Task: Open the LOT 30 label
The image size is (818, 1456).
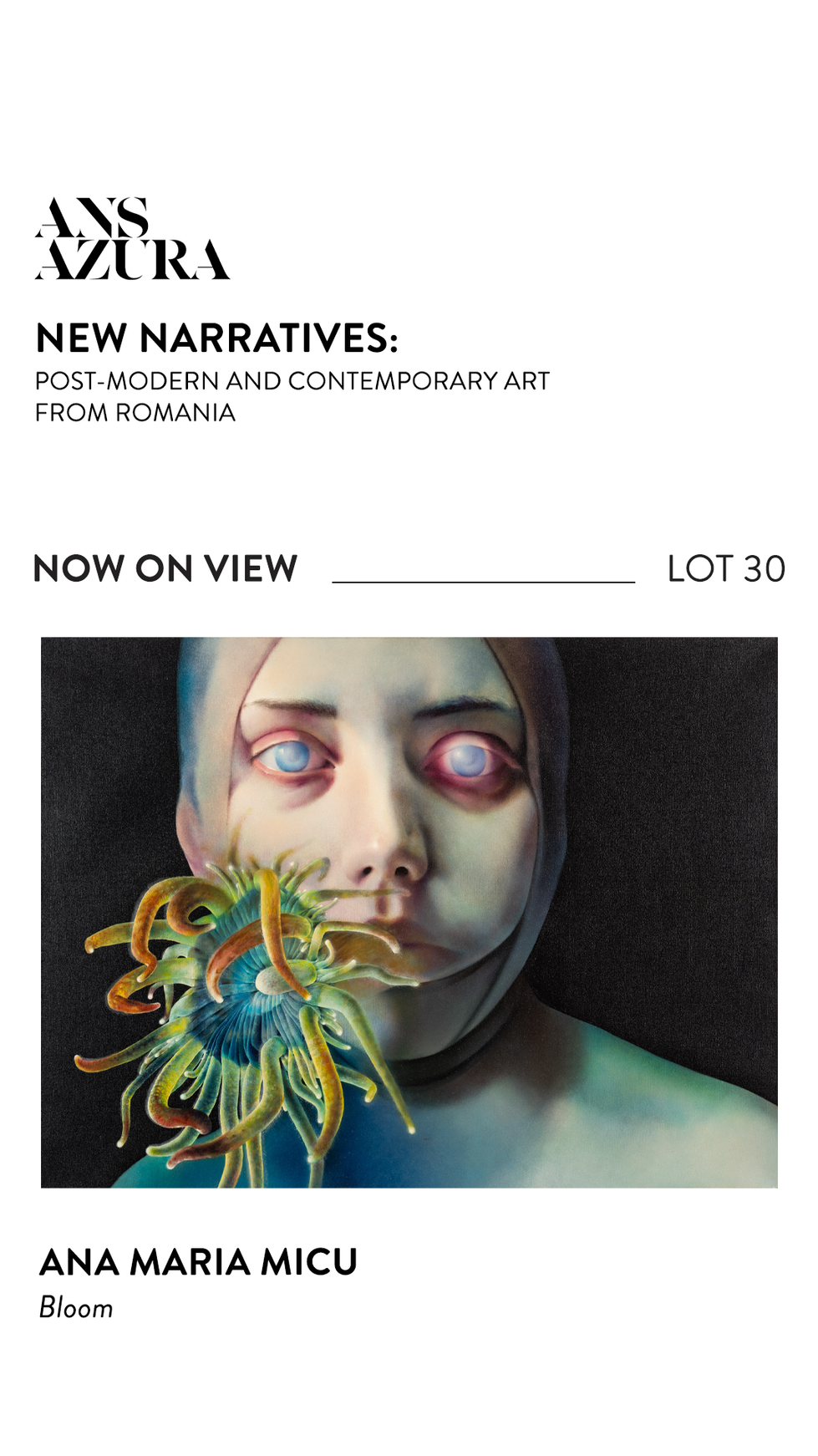Action: pos(726,569)
